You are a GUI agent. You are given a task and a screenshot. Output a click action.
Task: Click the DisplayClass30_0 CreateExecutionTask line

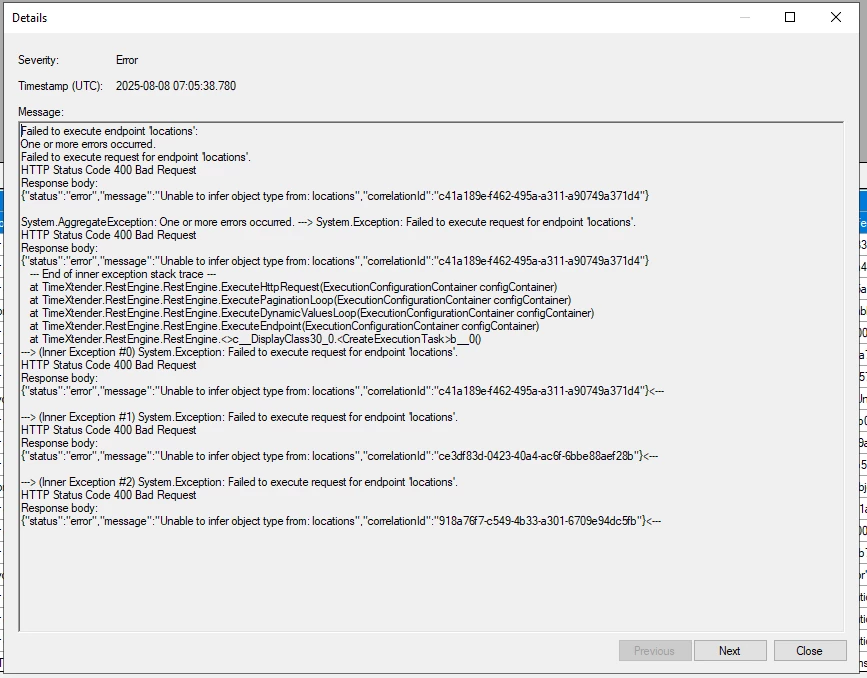(255, 339)
